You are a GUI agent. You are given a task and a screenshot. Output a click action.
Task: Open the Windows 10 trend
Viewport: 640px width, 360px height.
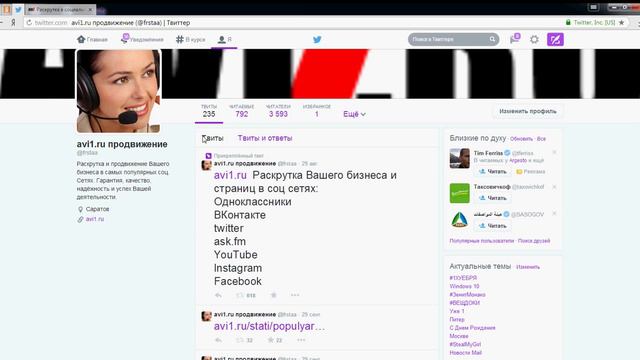[464, 286]
